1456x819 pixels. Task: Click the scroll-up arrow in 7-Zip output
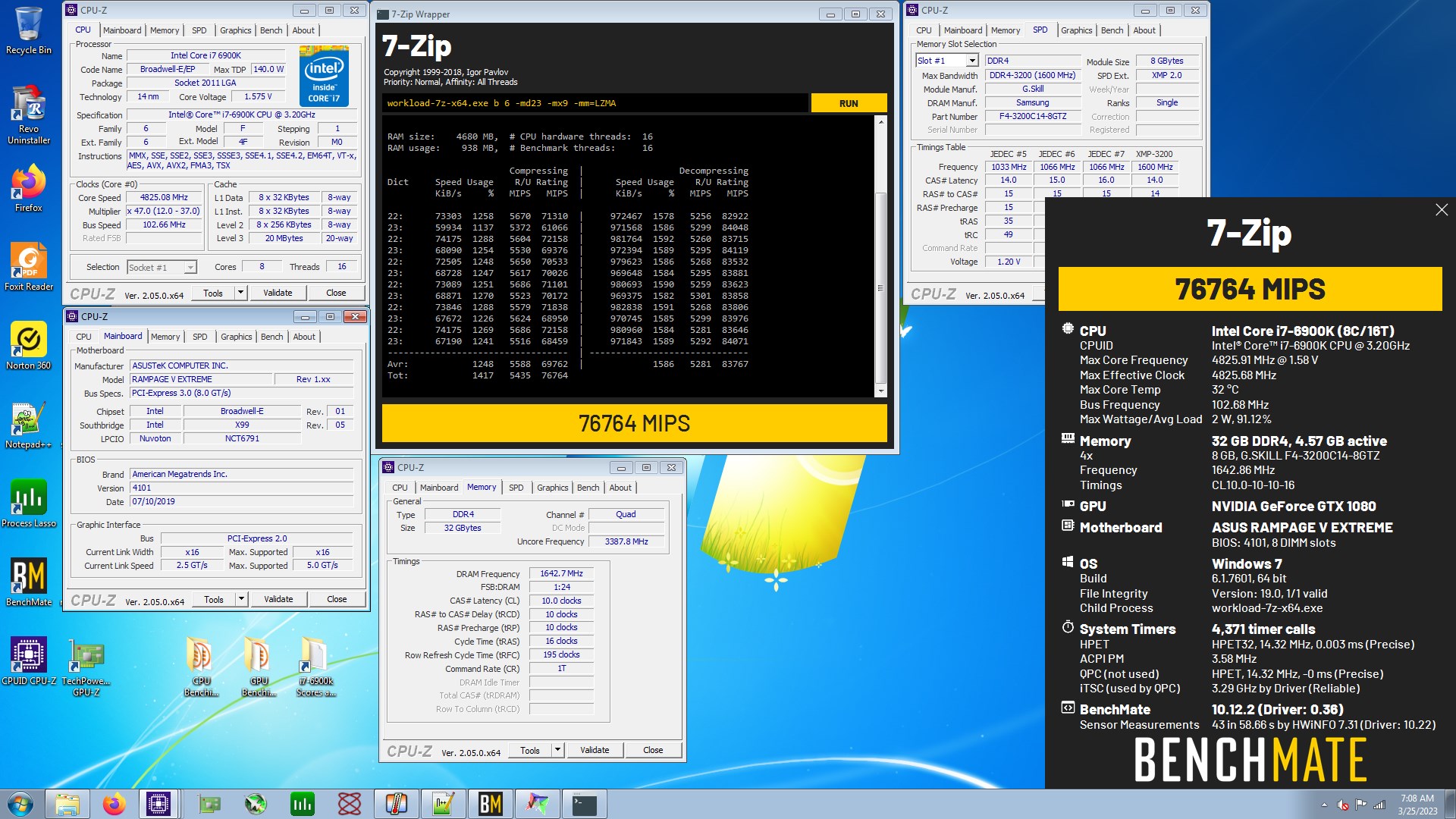[x=880, y=121]
